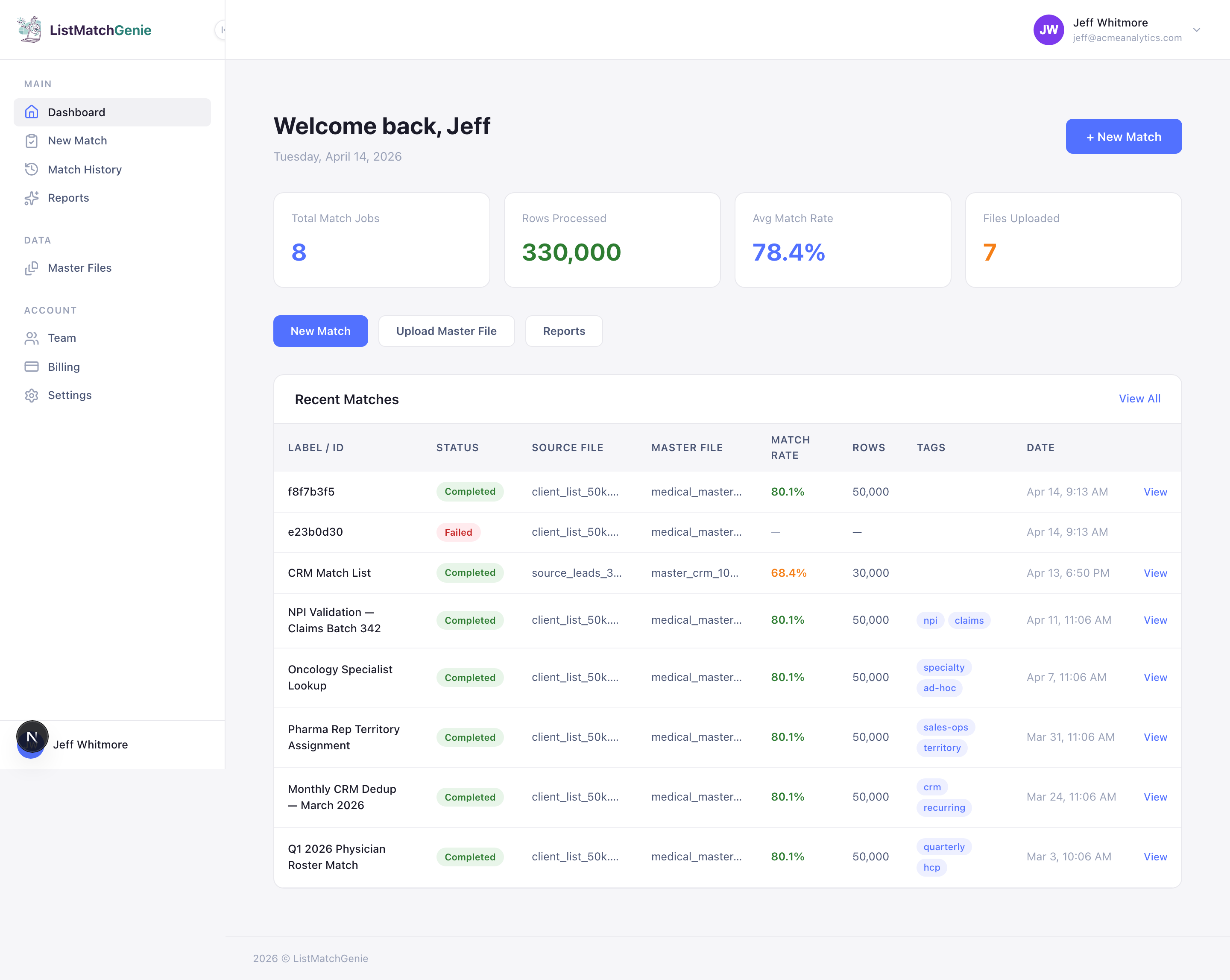Viewport: 1230px width, 980px height.
Task: Click the Upload Master File button
Action: (x=447, y=331)
